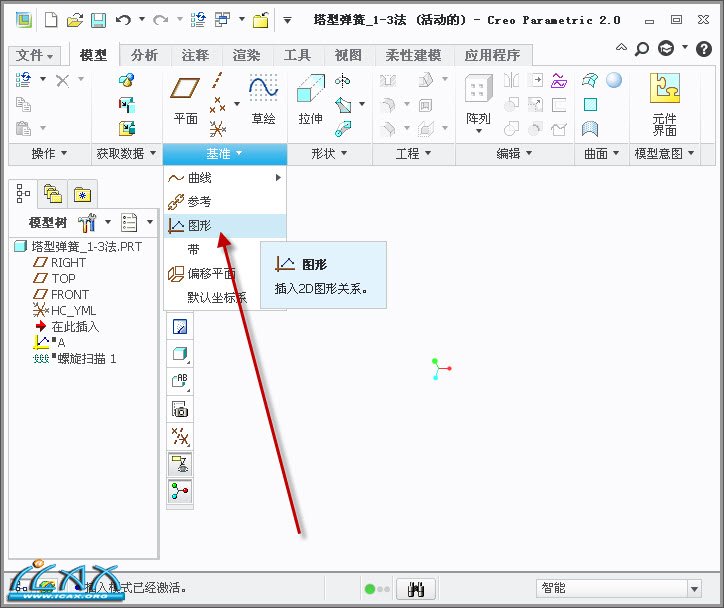Screen dimensions: 724x608
Task: Click the Find binoculars button in status bar
Action: [x=416, y=589]
